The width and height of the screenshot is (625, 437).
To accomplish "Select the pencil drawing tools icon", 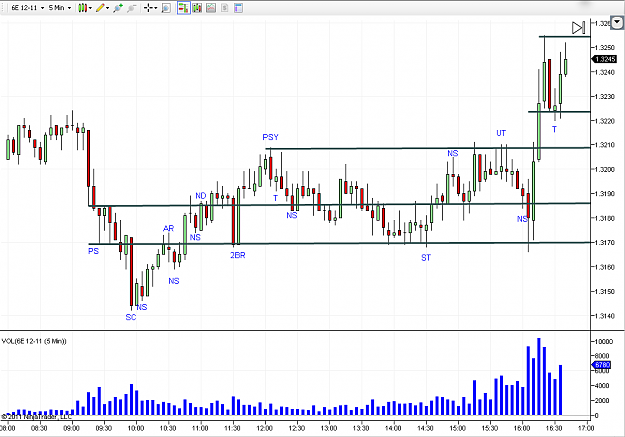I will (100, 8).
